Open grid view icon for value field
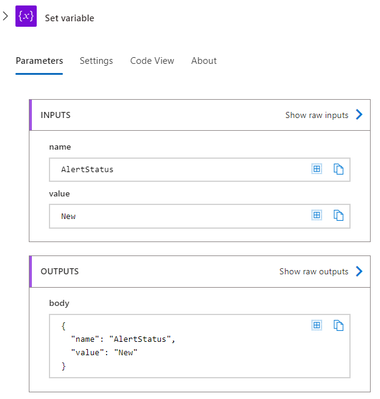380x399 pixels. tap(316, 215)
